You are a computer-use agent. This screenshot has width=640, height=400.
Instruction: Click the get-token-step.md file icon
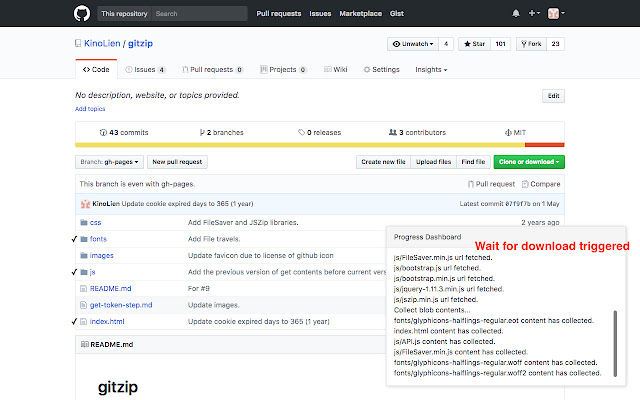tap(83, 304)
